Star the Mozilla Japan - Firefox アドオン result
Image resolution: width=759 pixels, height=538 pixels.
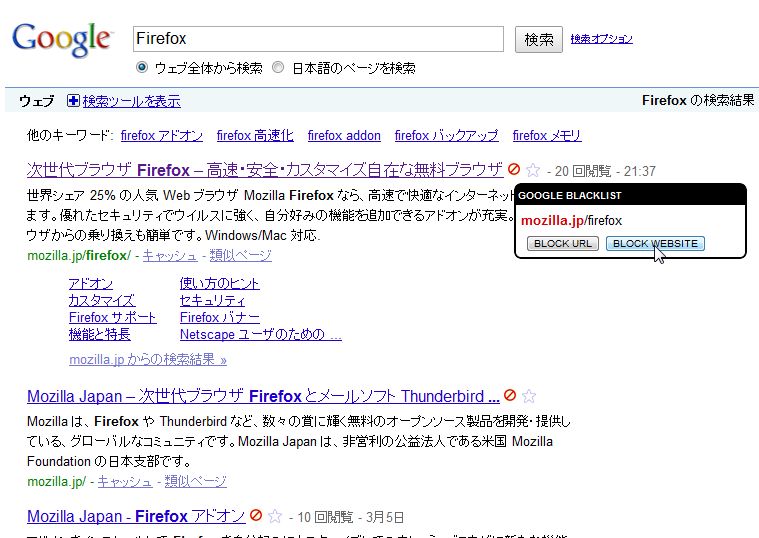click(x=275, y=516)
